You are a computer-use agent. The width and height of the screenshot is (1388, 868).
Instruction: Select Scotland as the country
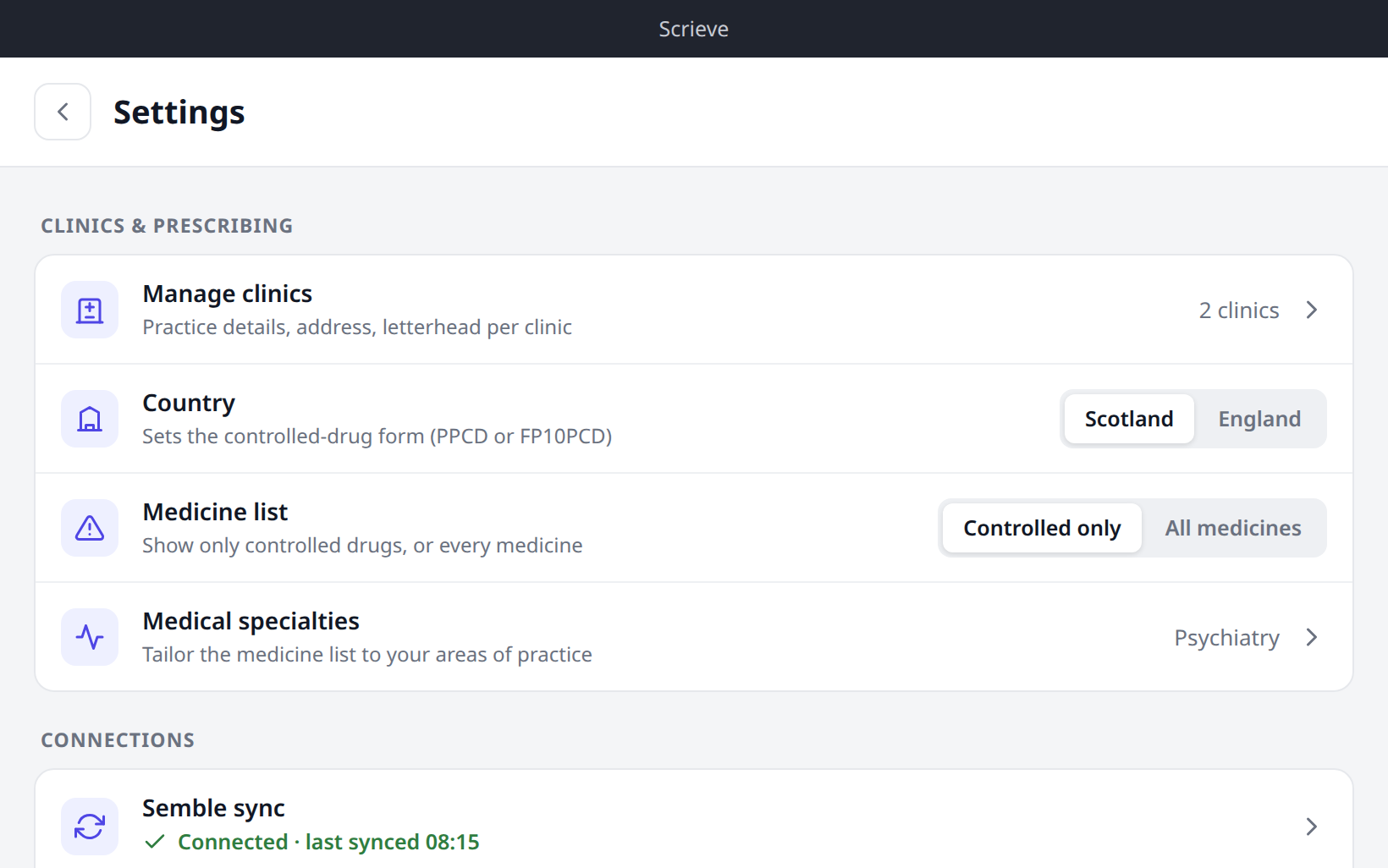coord(1129,419)
